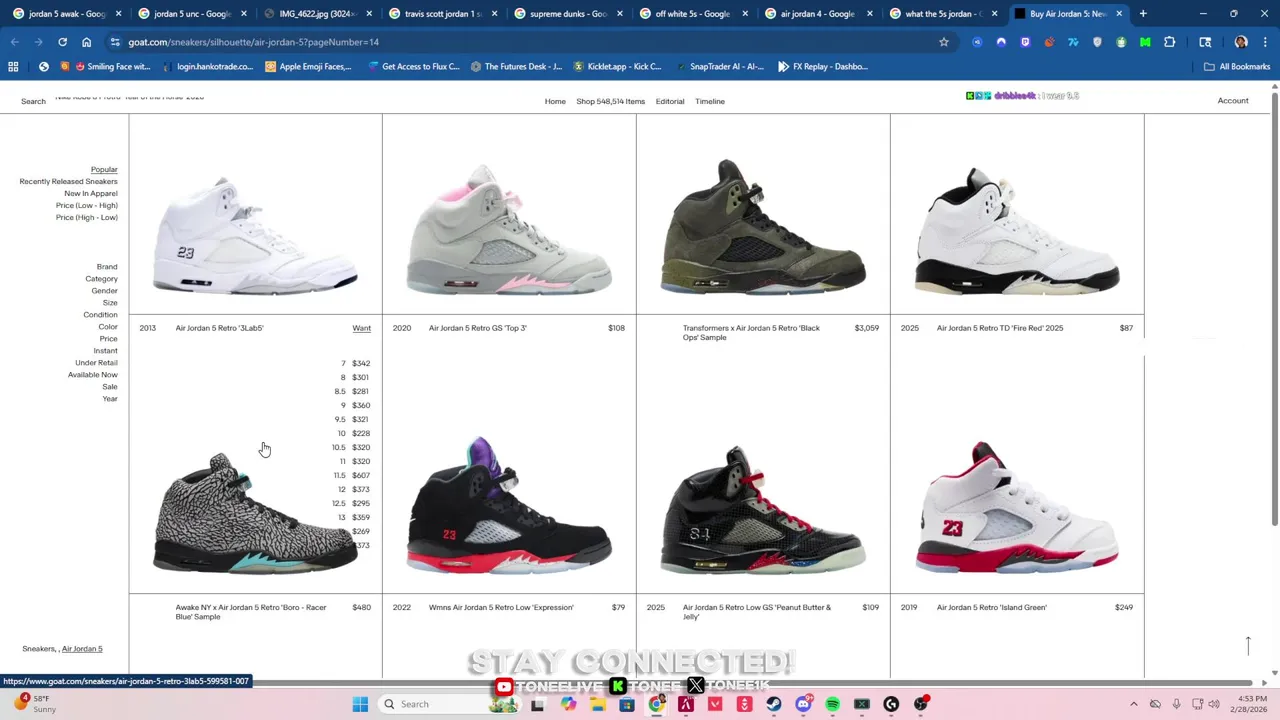Viewport: 1280px width, 720px height.
Task: Switch to 'off white 5s' tab
Action: (x=692, y=14)
